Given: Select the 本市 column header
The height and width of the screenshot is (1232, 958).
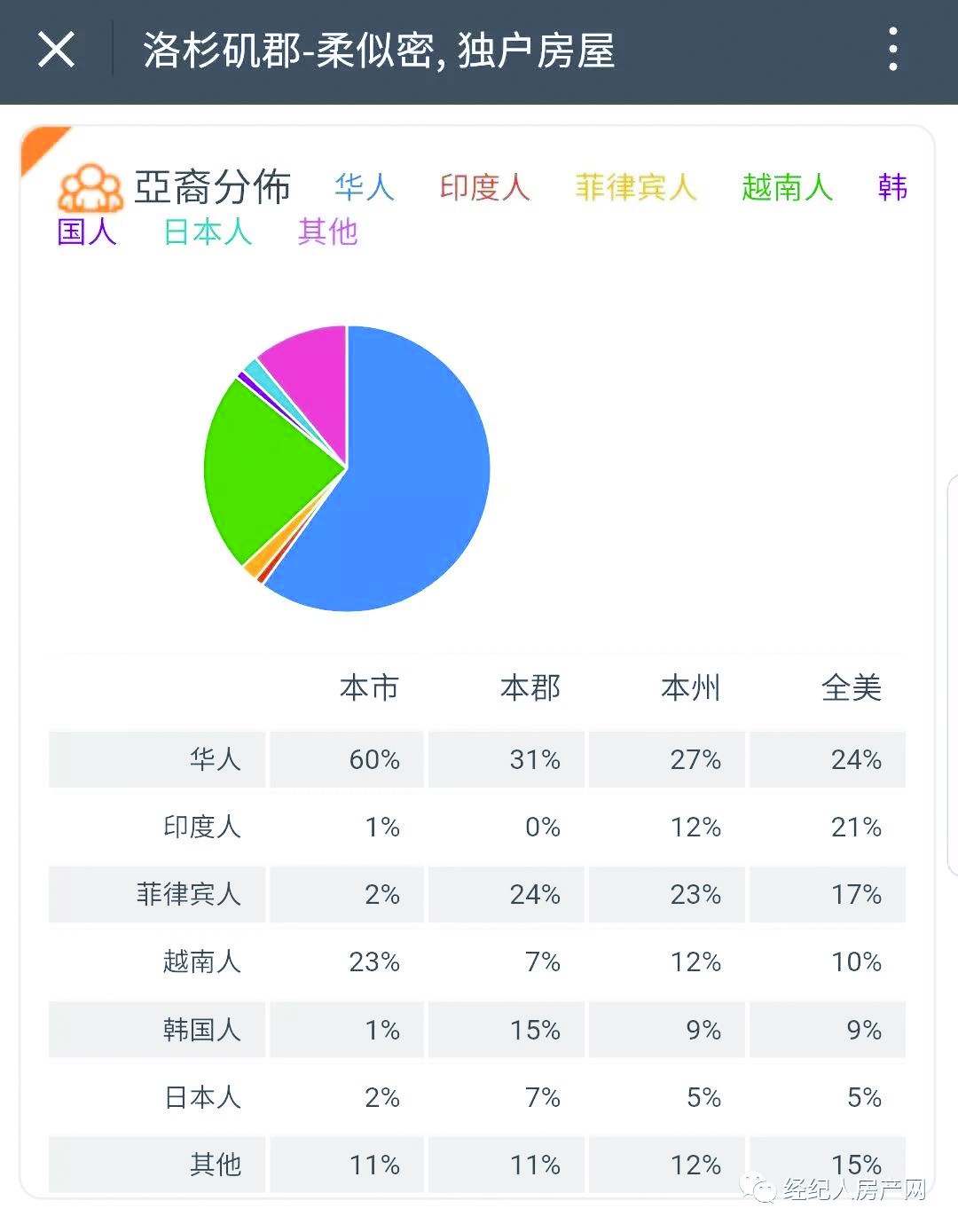Looking at the screenshot, I should 369,688.
